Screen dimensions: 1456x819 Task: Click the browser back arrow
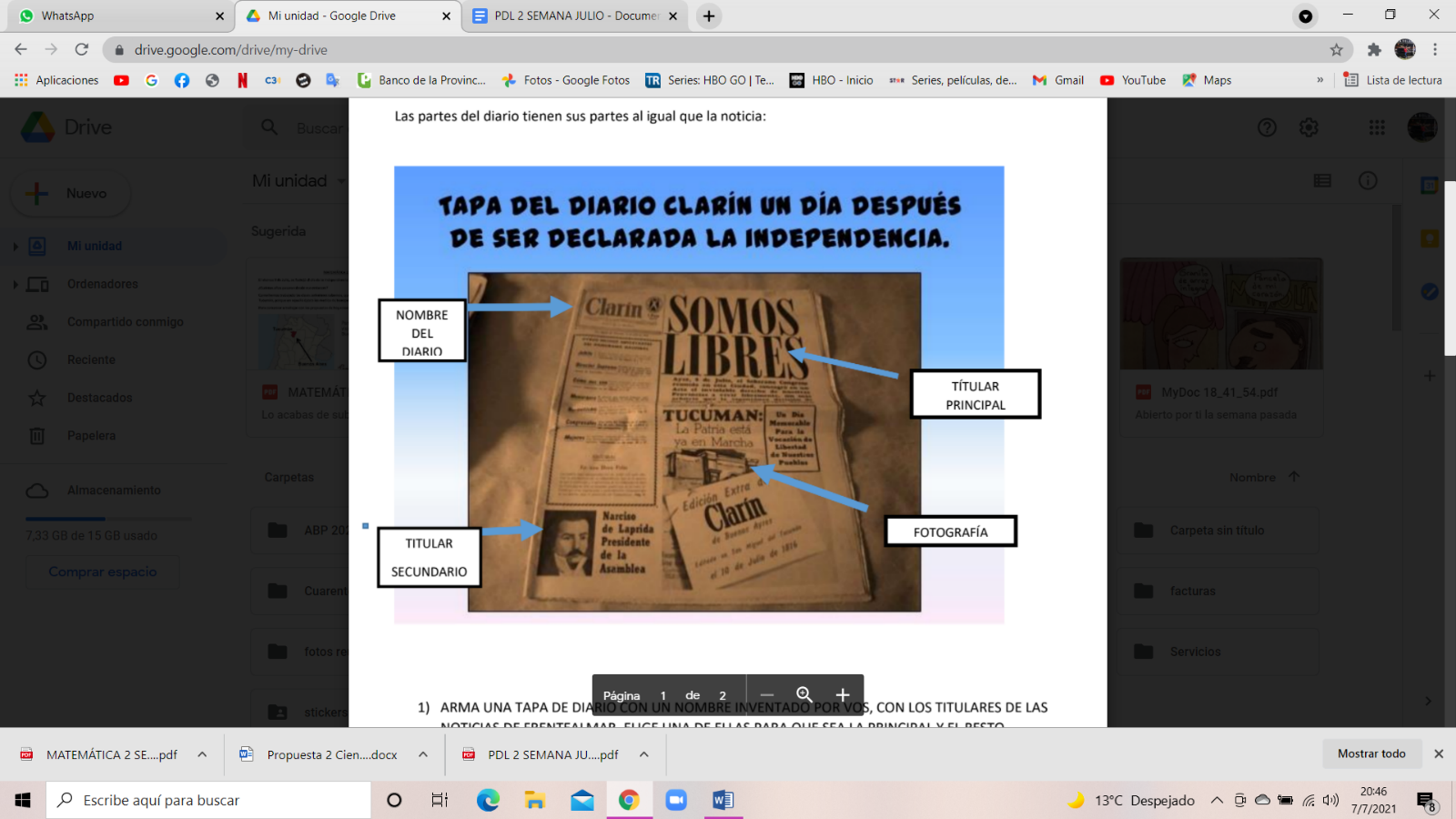[x=21, y=49]
